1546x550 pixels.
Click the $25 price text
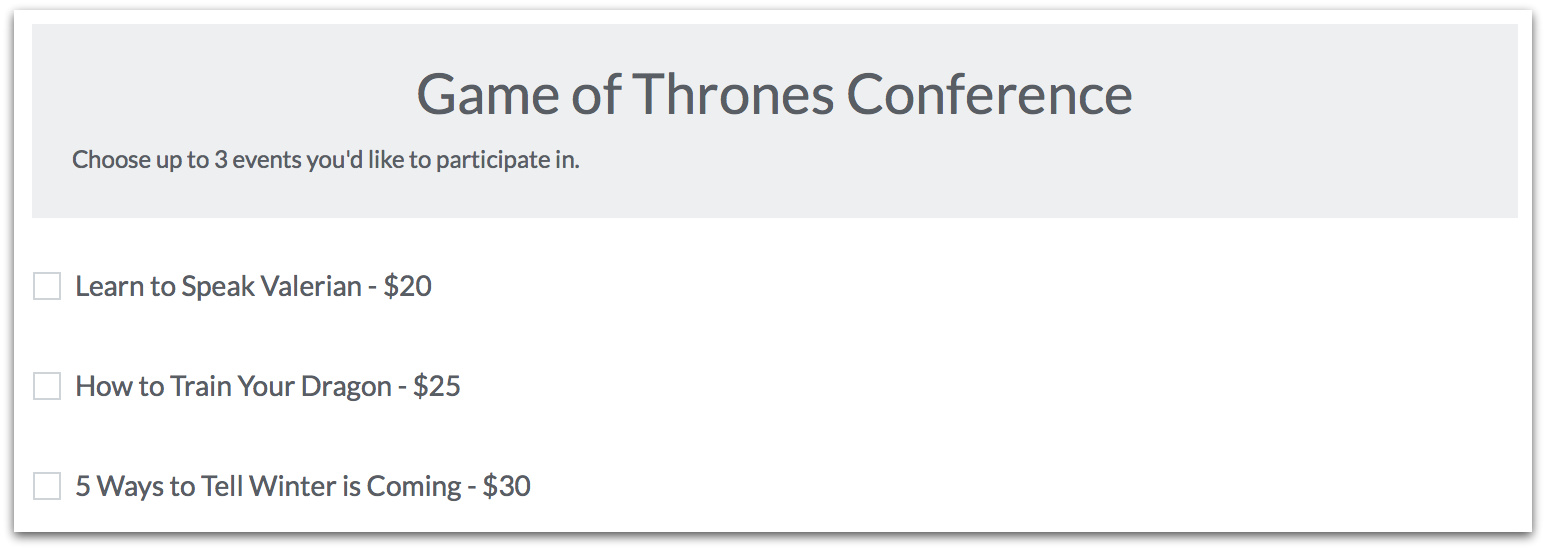(x=437, y=386)
